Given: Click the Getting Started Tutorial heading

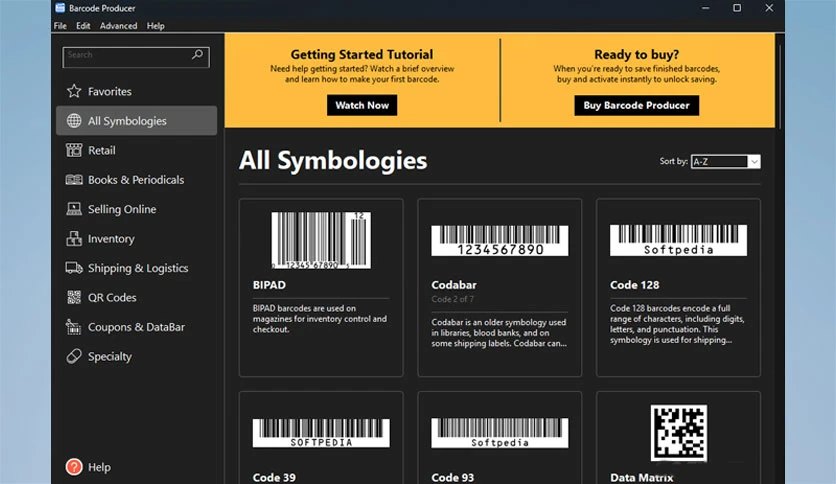Looking at the screenshot, I should click(362, 54).
